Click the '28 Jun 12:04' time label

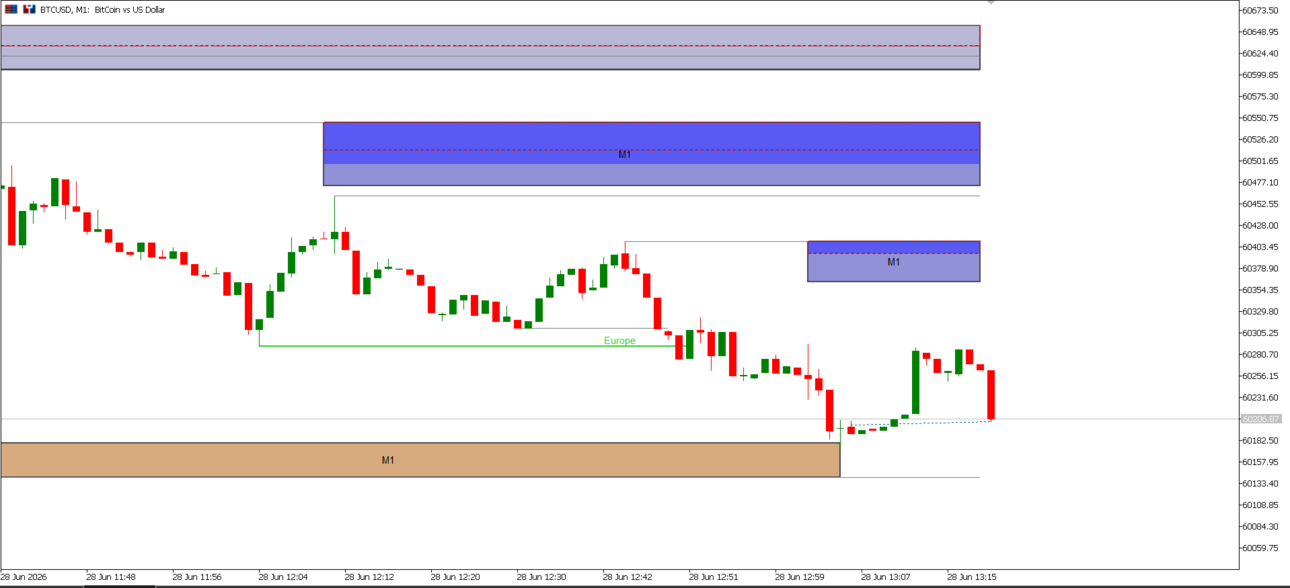click(x=283, y=577)
